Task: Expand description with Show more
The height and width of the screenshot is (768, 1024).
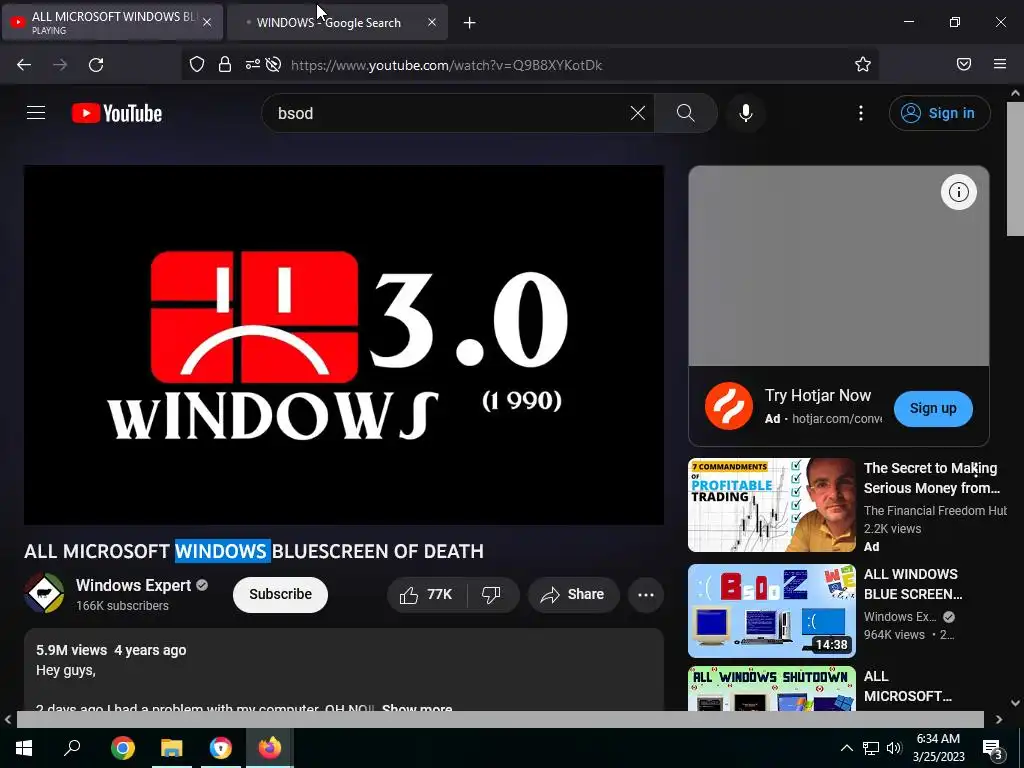Action: pyautogui.click(x=417, y=708)
